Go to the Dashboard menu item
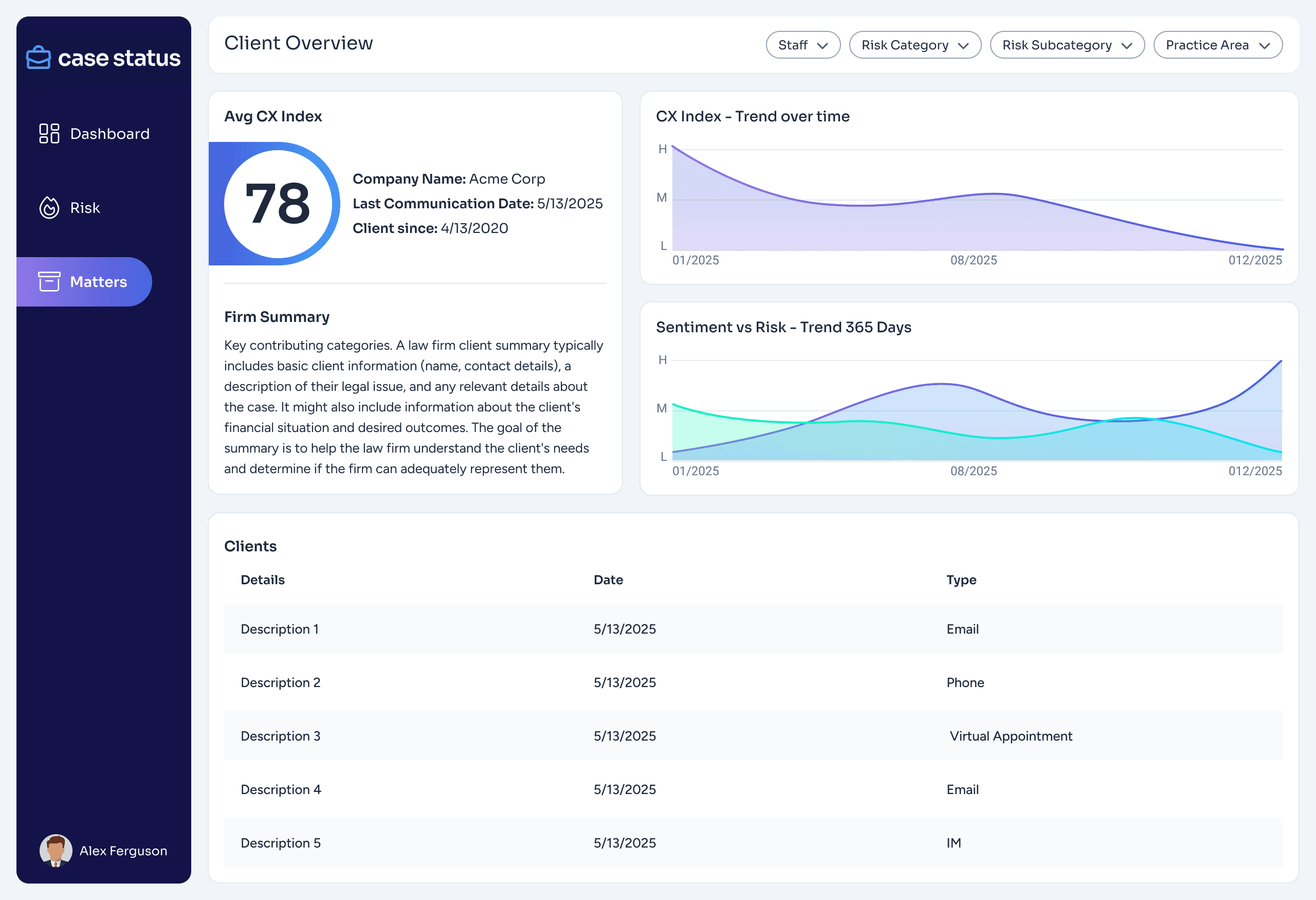 (x=110, y=134)
